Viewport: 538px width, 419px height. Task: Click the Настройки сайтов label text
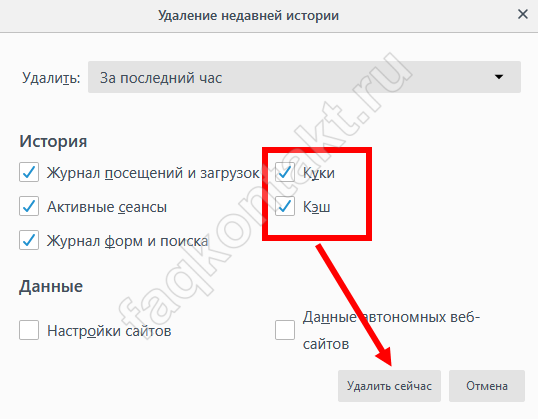point(109,331)
